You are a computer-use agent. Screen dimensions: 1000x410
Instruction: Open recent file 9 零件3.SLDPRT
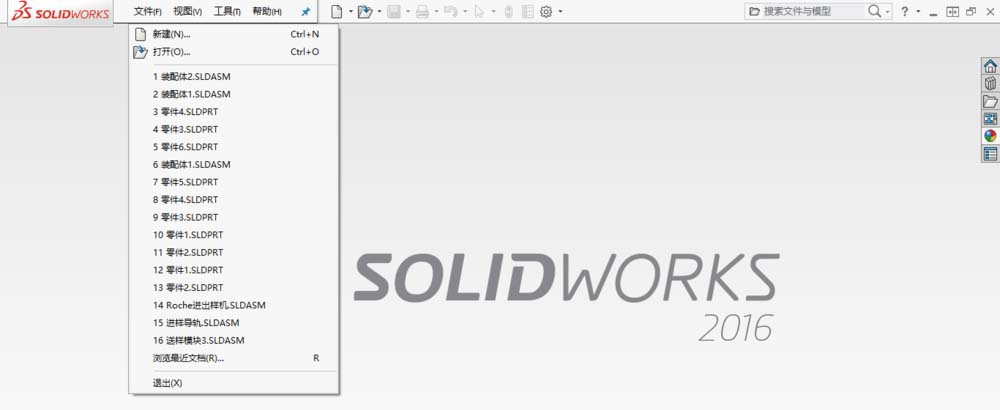tap(233, 217)
